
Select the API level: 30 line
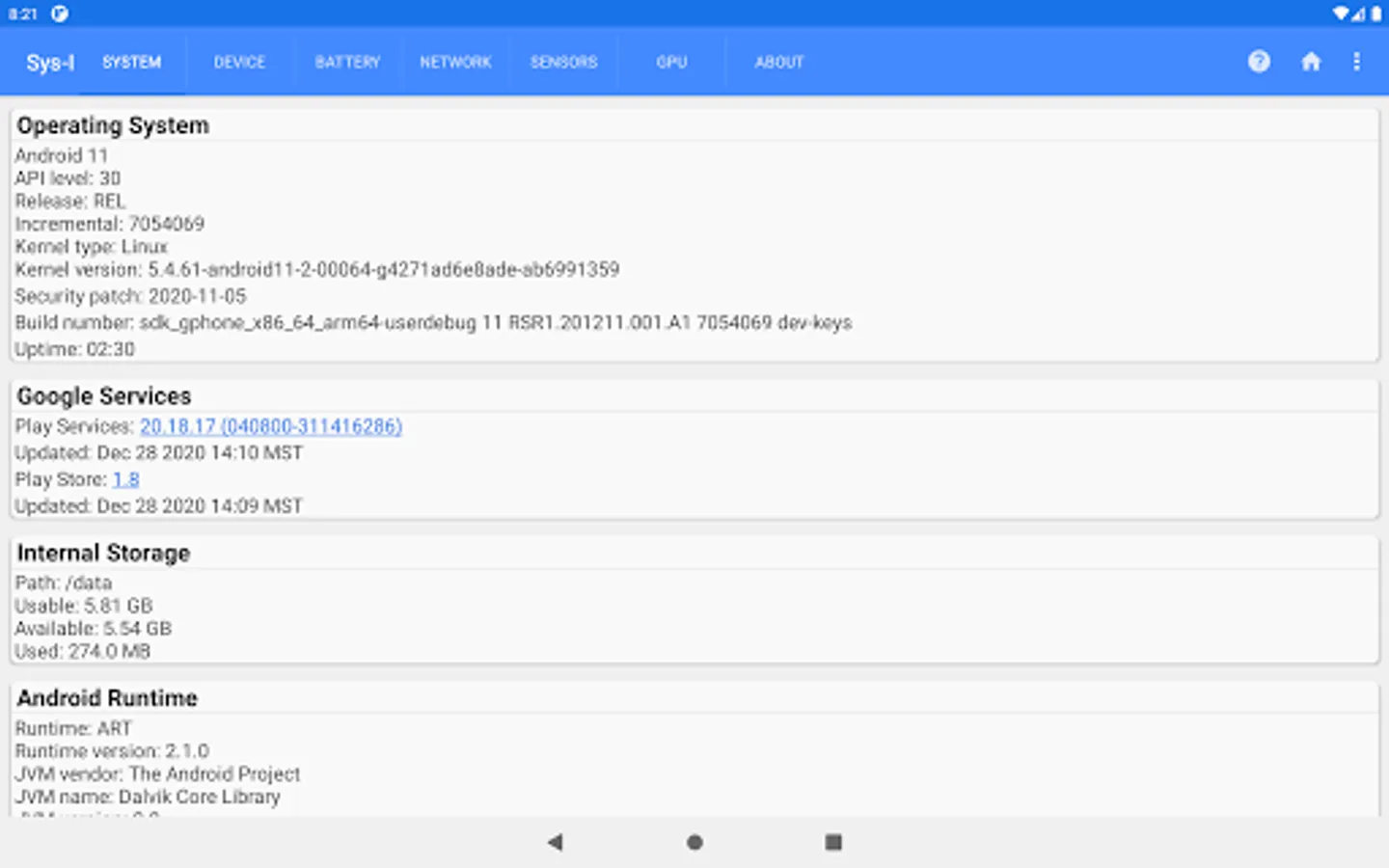[68, 178]
